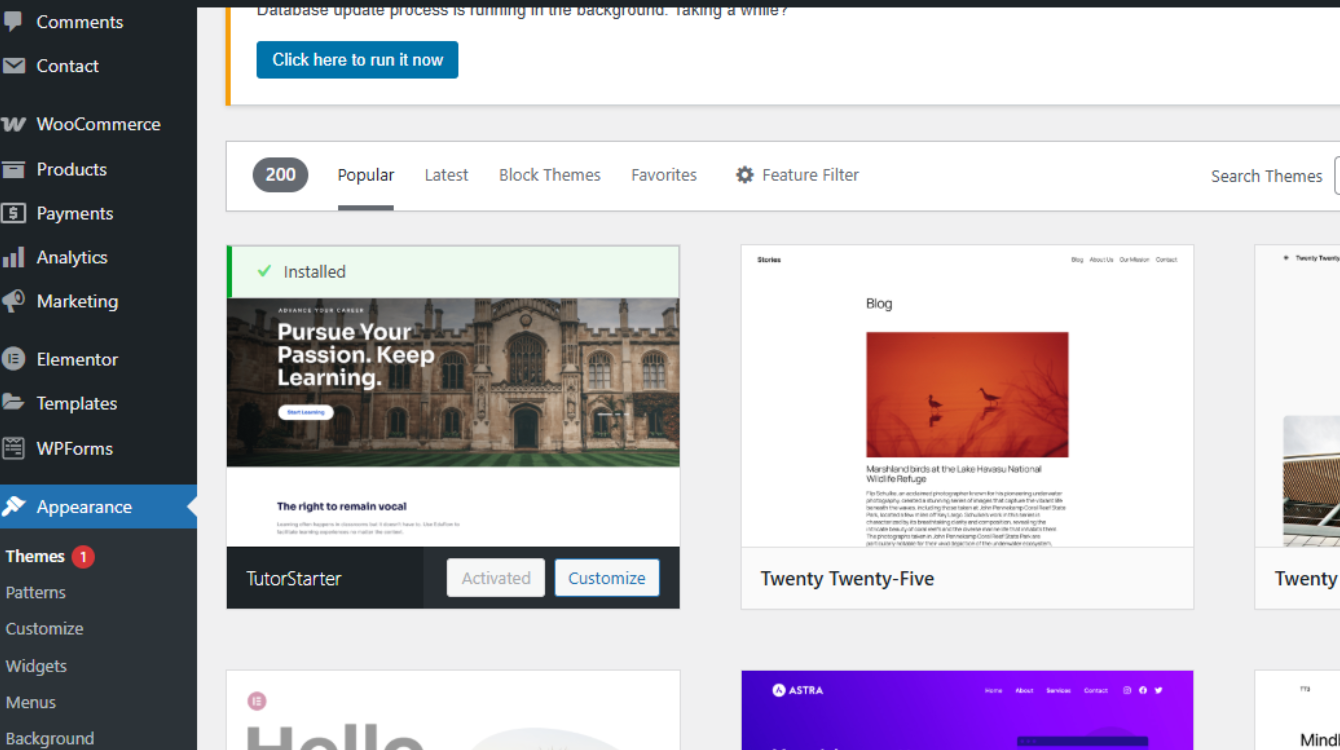Open the Customize submenu item
The height and width of the screenshot is (750, 1340).
[x=44, y=629]
